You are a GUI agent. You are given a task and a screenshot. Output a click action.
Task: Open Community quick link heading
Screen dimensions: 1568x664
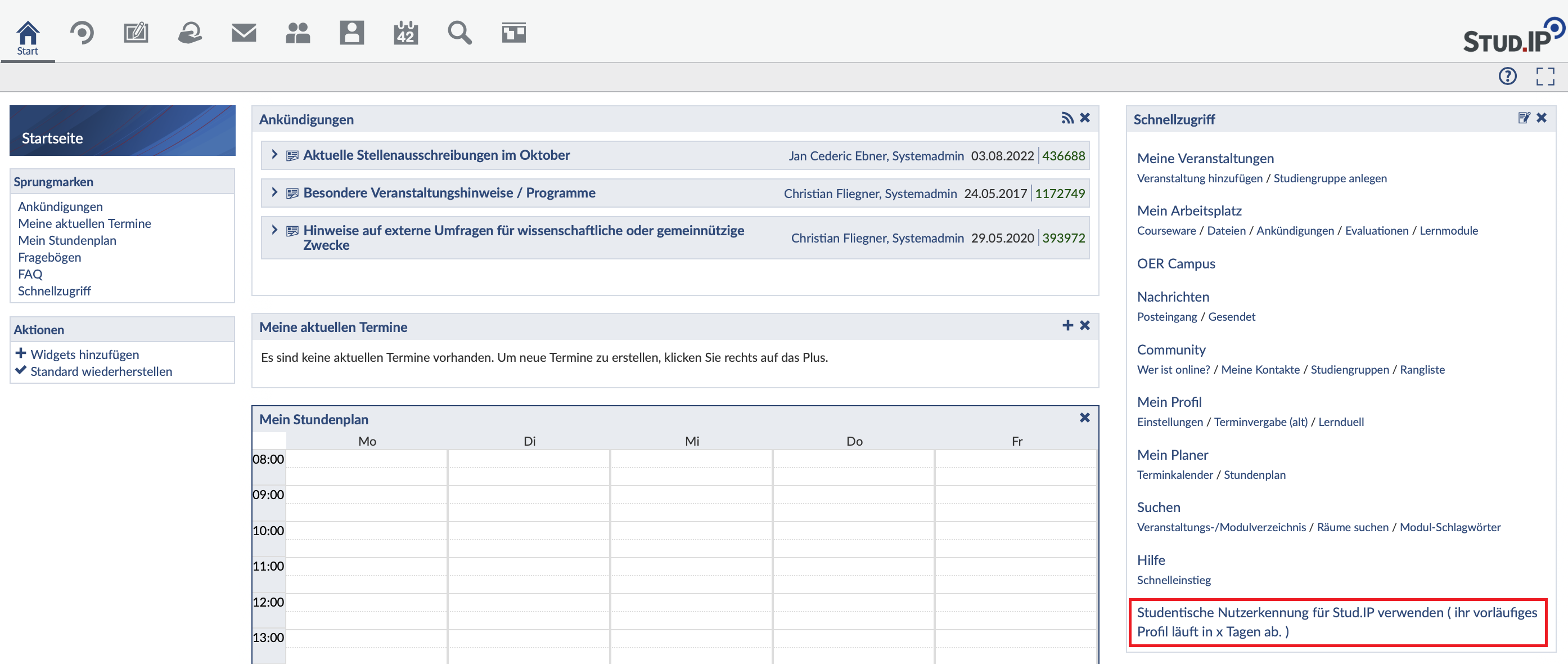click(x=1171, y=349)
